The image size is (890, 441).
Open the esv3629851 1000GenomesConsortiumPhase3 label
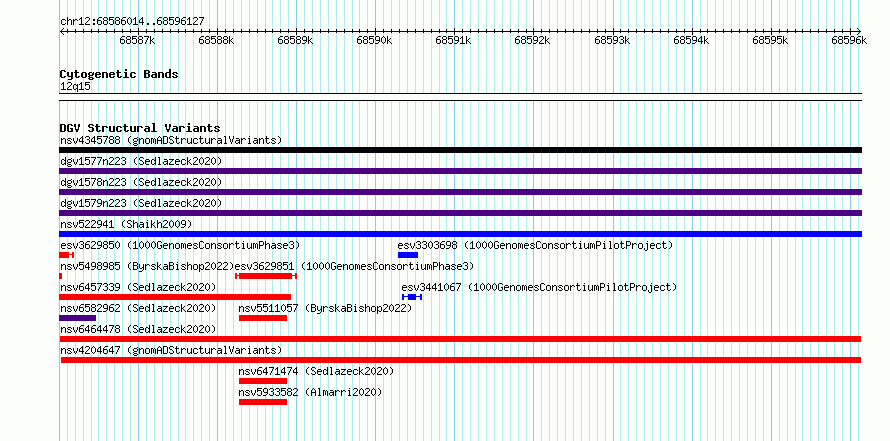coord(354,266)
